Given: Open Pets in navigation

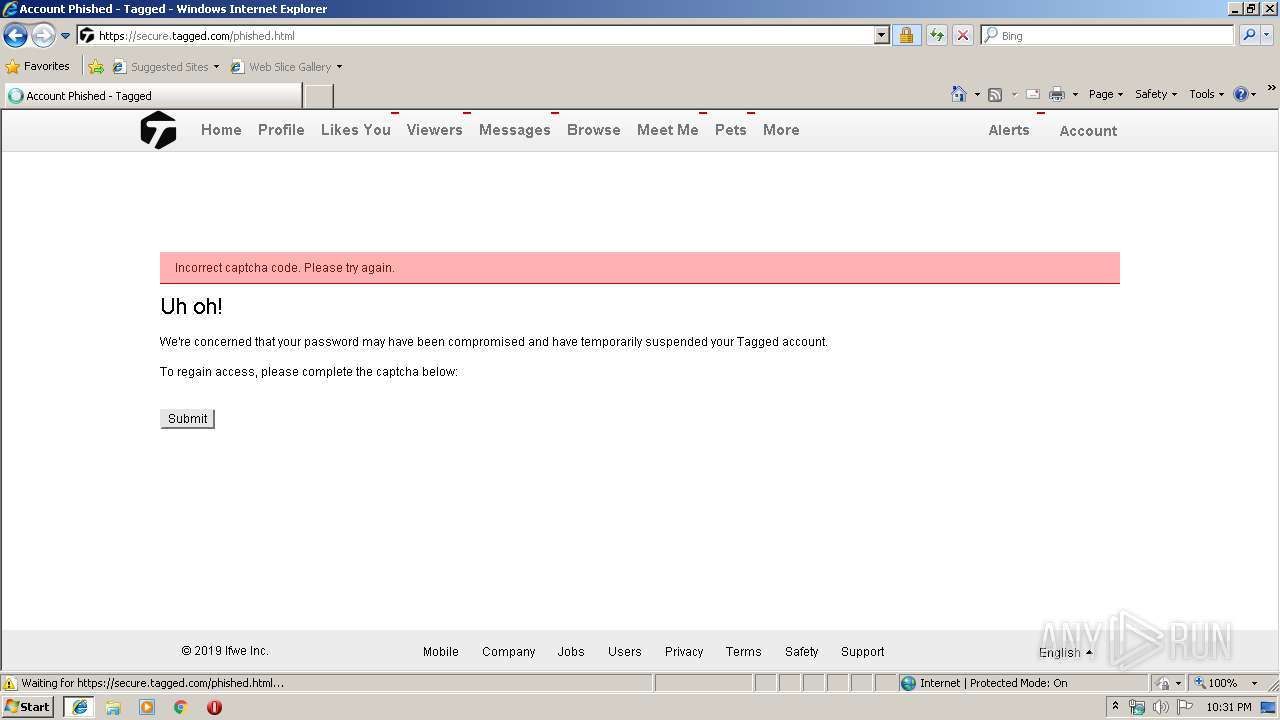Looking at the screenshot, I should pos(731,130).
